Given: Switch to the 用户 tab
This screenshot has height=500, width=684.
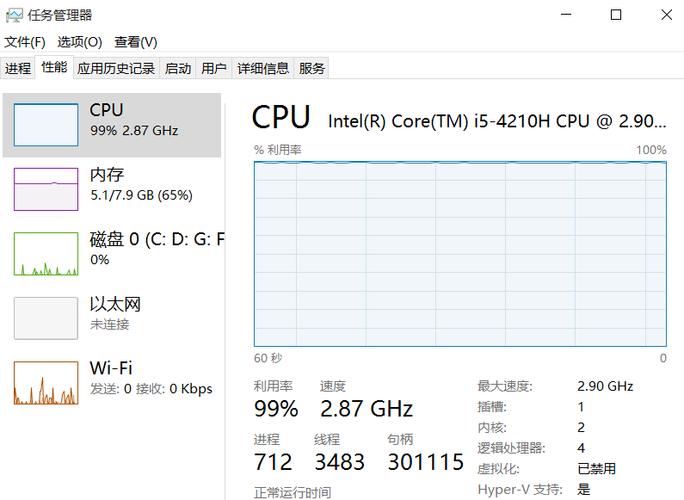Looking at the screenshot, I should [x=214, y=68].
